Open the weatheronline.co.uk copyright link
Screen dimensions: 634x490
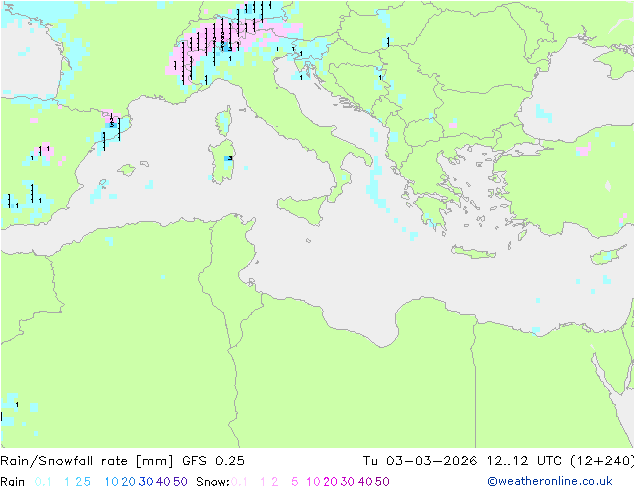550,481
